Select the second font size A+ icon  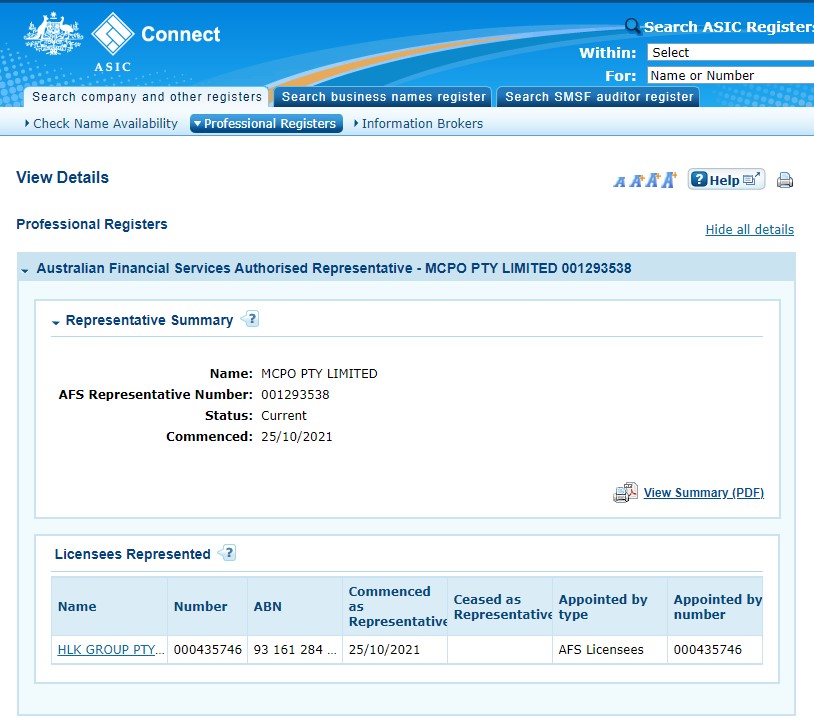(637, 181)
